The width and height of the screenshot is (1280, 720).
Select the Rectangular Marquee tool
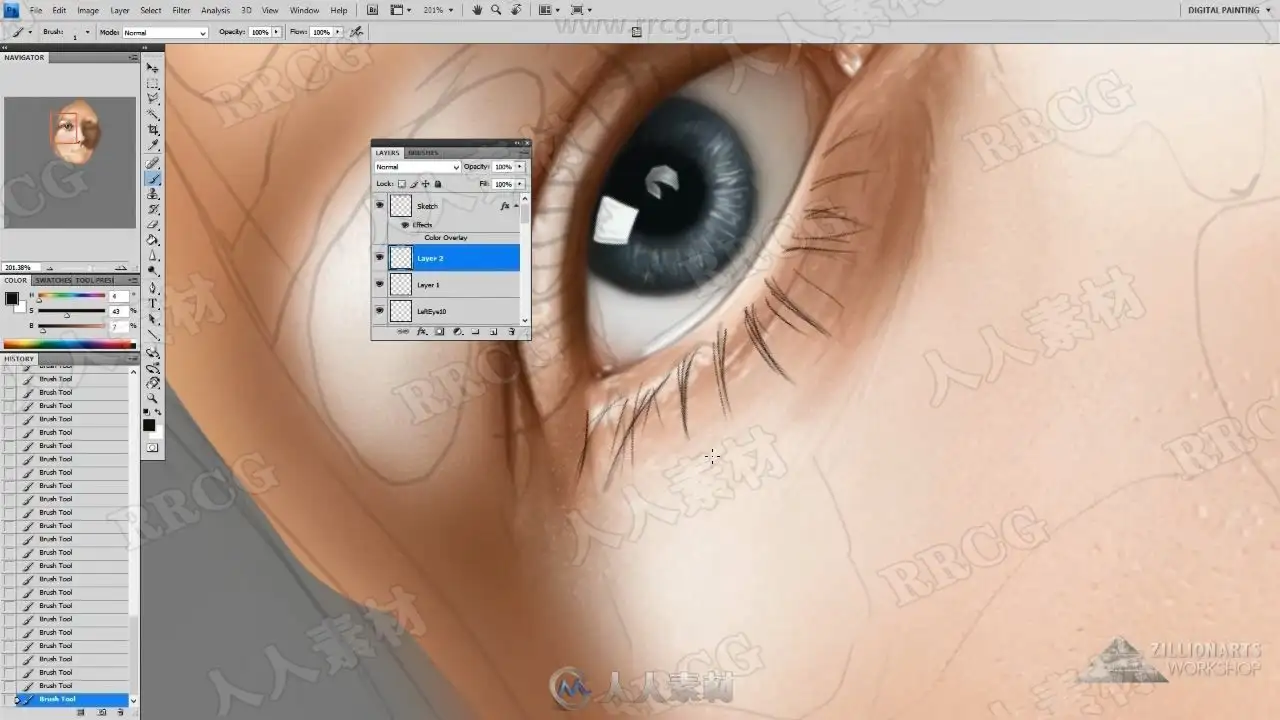153,84
